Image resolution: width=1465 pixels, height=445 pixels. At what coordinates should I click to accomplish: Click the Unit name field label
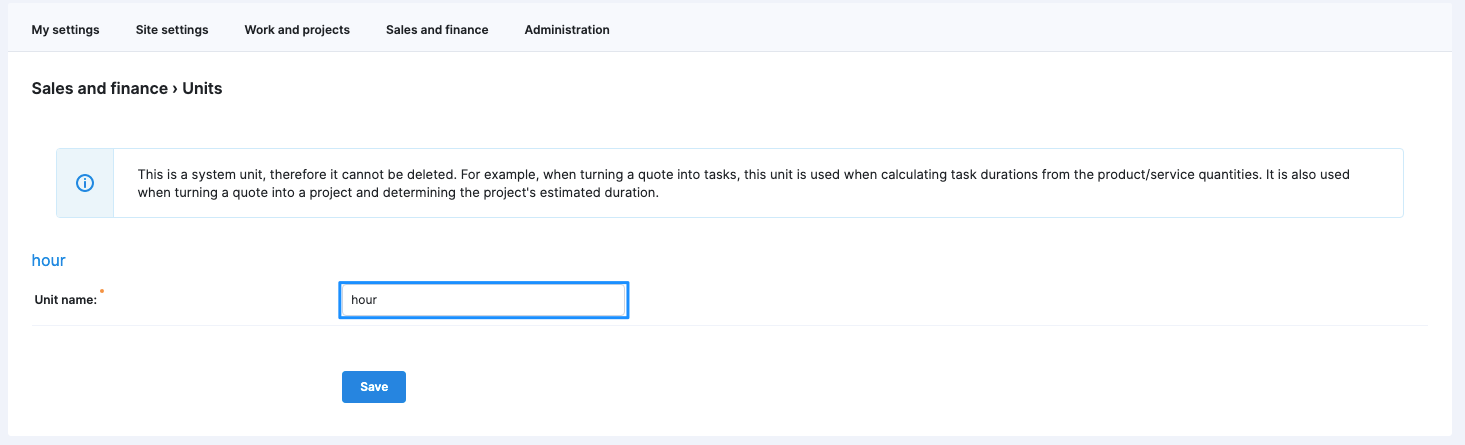click(x=66, y=299)
